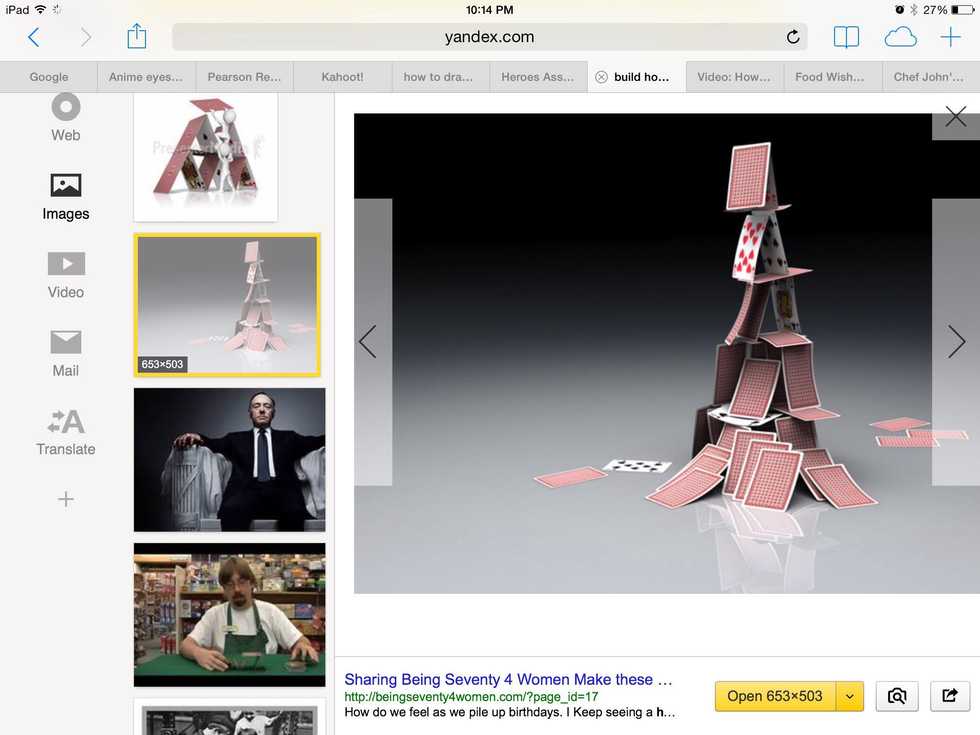The width and height of the screenshot is (980, 735).
Task: Click search by image camera icon
Action: [x=897, y=696]
